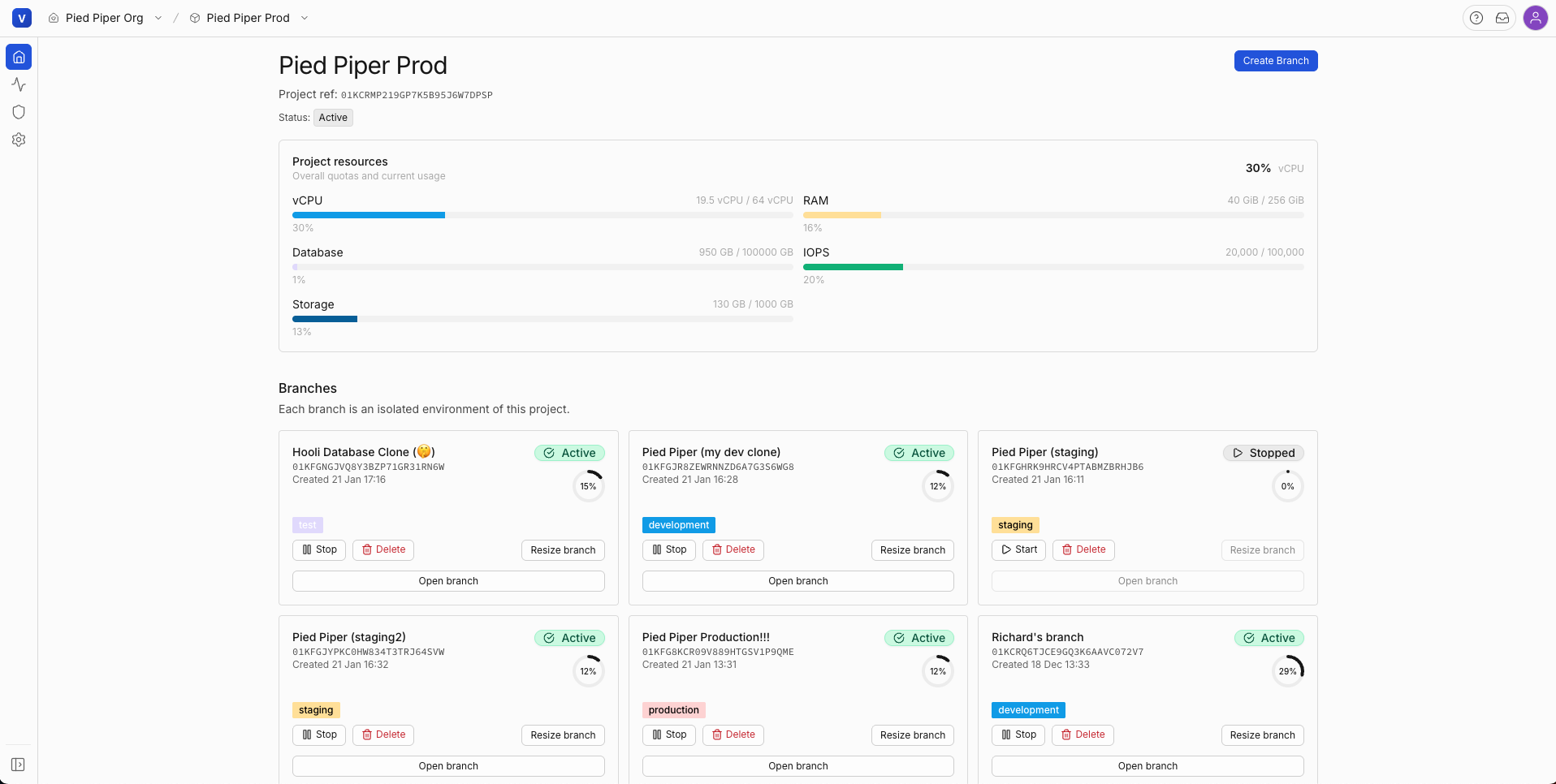Viewport: 1556px width, 784px height.
Task: Open the inbox notifications icon
Action: coord(1503,17)
